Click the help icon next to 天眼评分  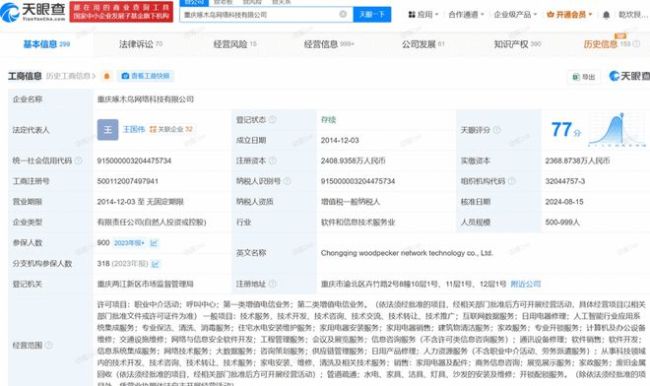pyautogui.click(x=497, y=130)
